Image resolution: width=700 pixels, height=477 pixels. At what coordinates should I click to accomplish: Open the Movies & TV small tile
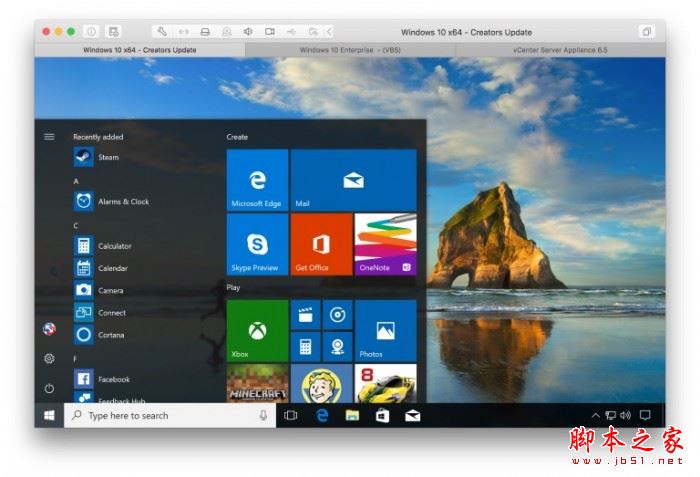click(x=305, y=315)
